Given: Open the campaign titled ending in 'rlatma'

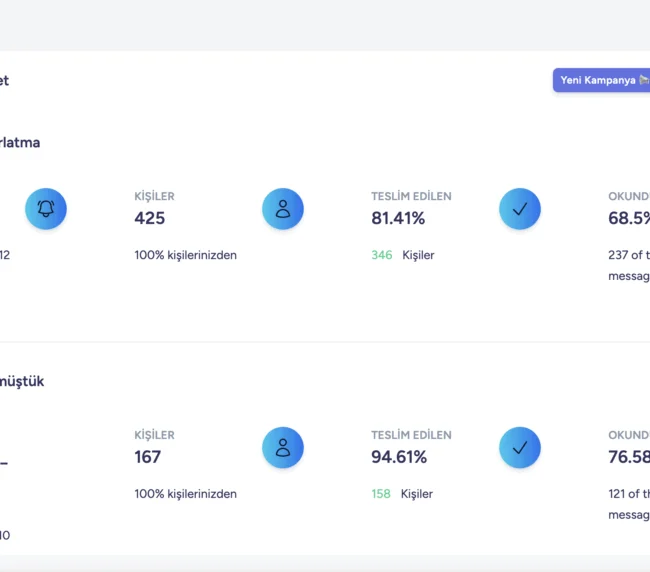Looking at the screenshot, I should 20,143.
